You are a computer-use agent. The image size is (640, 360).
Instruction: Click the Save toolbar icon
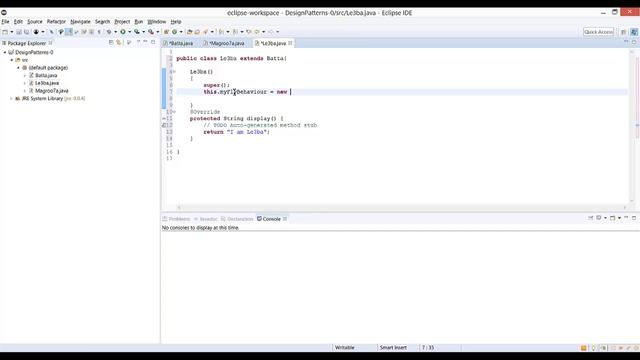(18, 32)
